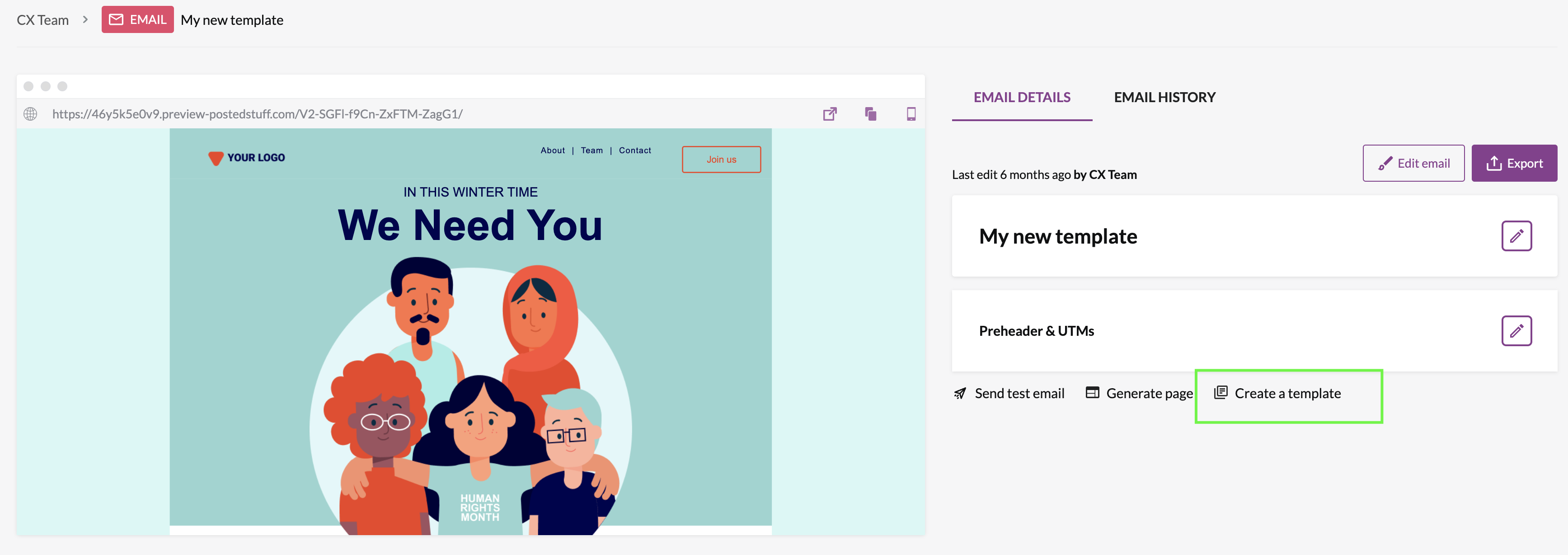Click the 'IN THIS WINTER TIME' subheading
Image resolution: width=1568 pixels, height=555 pixels.
pos(470,192)
